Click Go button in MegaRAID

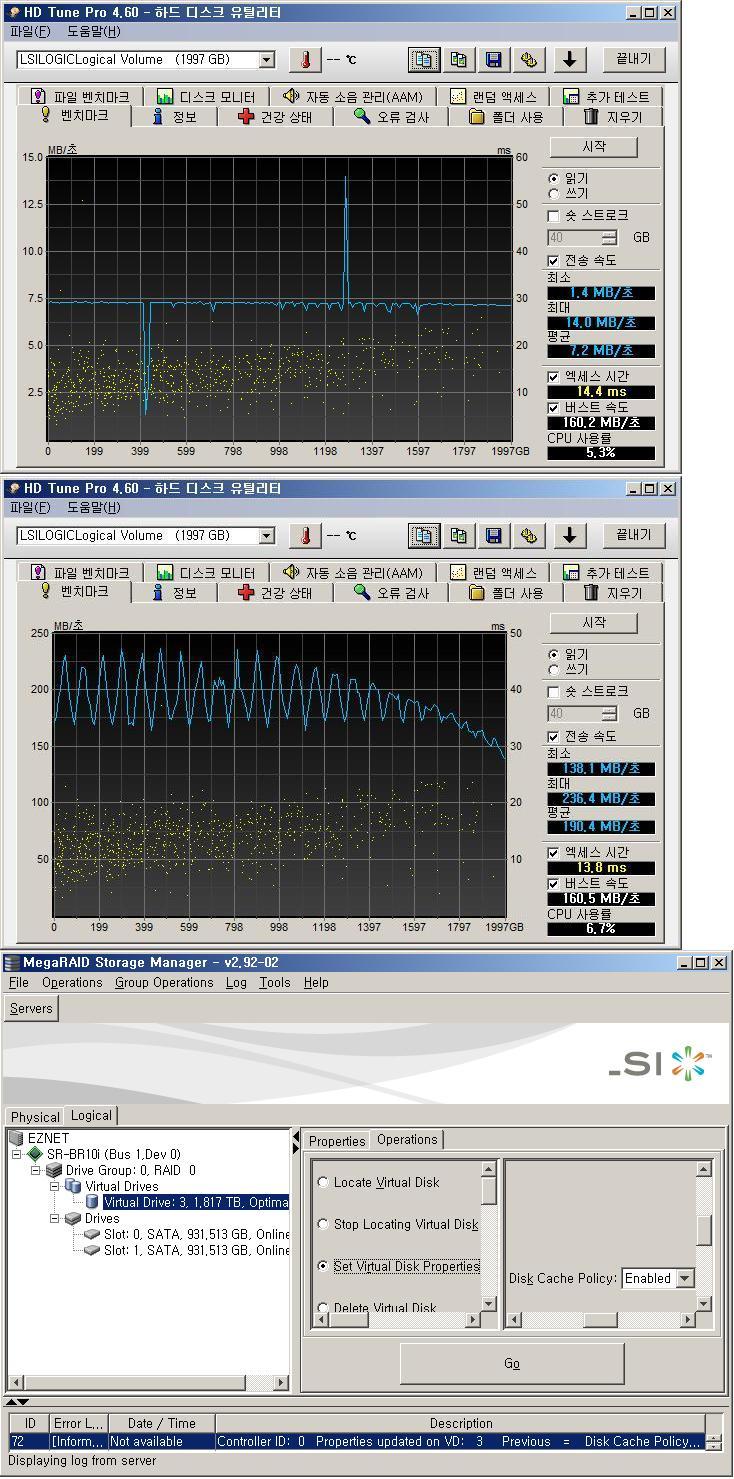512,1364
